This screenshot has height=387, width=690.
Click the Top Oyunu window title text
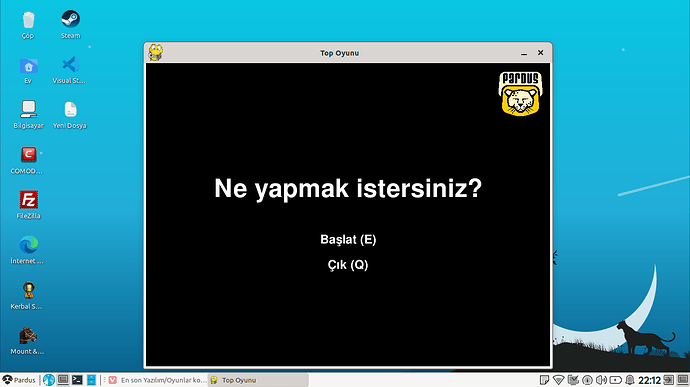point(339,53)
